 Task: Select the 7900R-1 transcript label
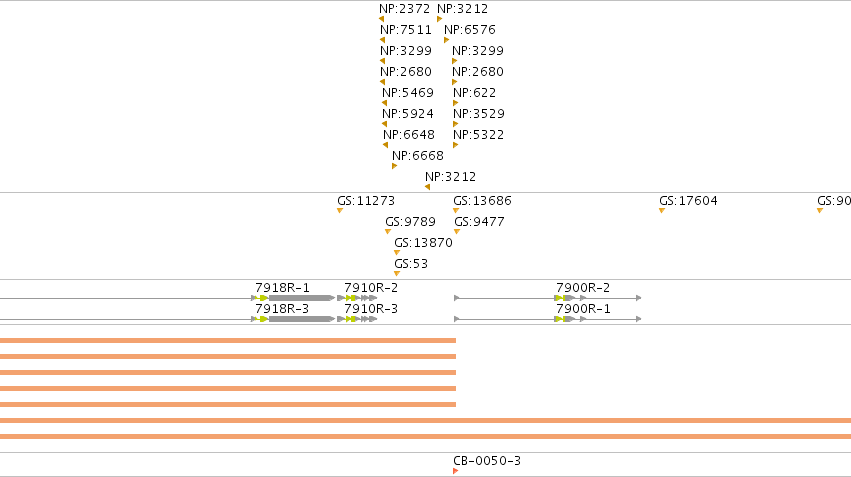[583, 309]
